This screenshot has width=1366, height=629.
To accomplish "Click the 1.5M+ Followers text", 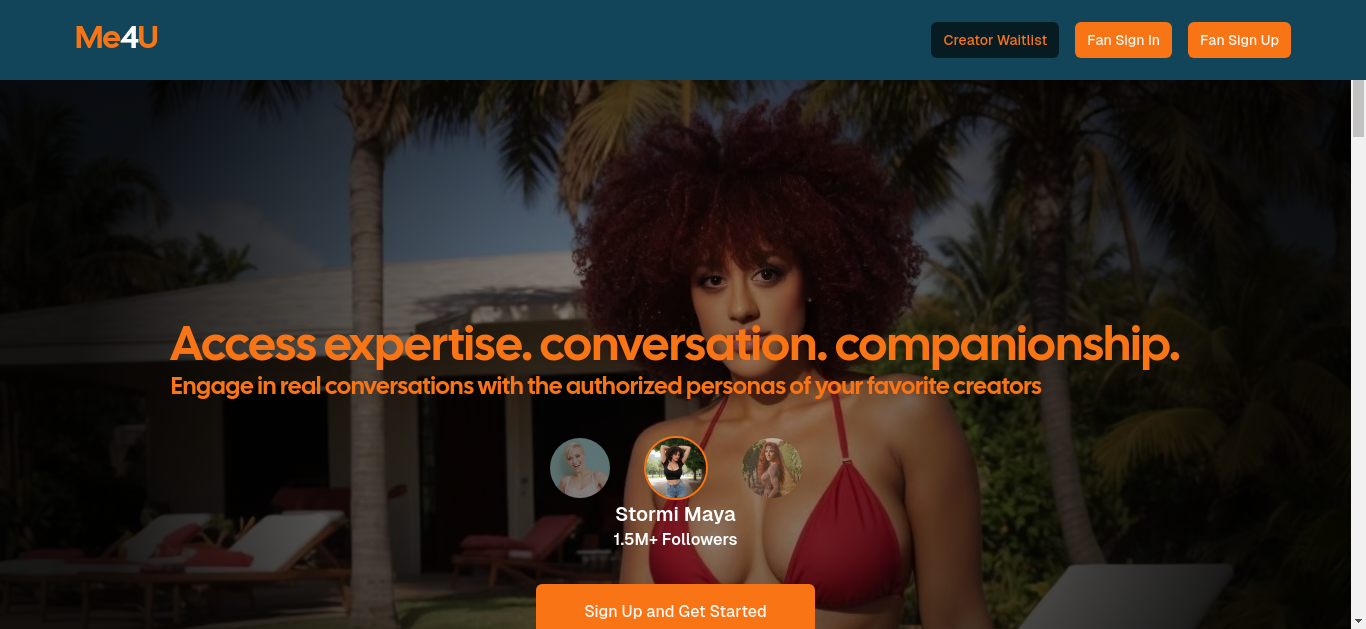I will pyautogui.click(x=675, y=540).
